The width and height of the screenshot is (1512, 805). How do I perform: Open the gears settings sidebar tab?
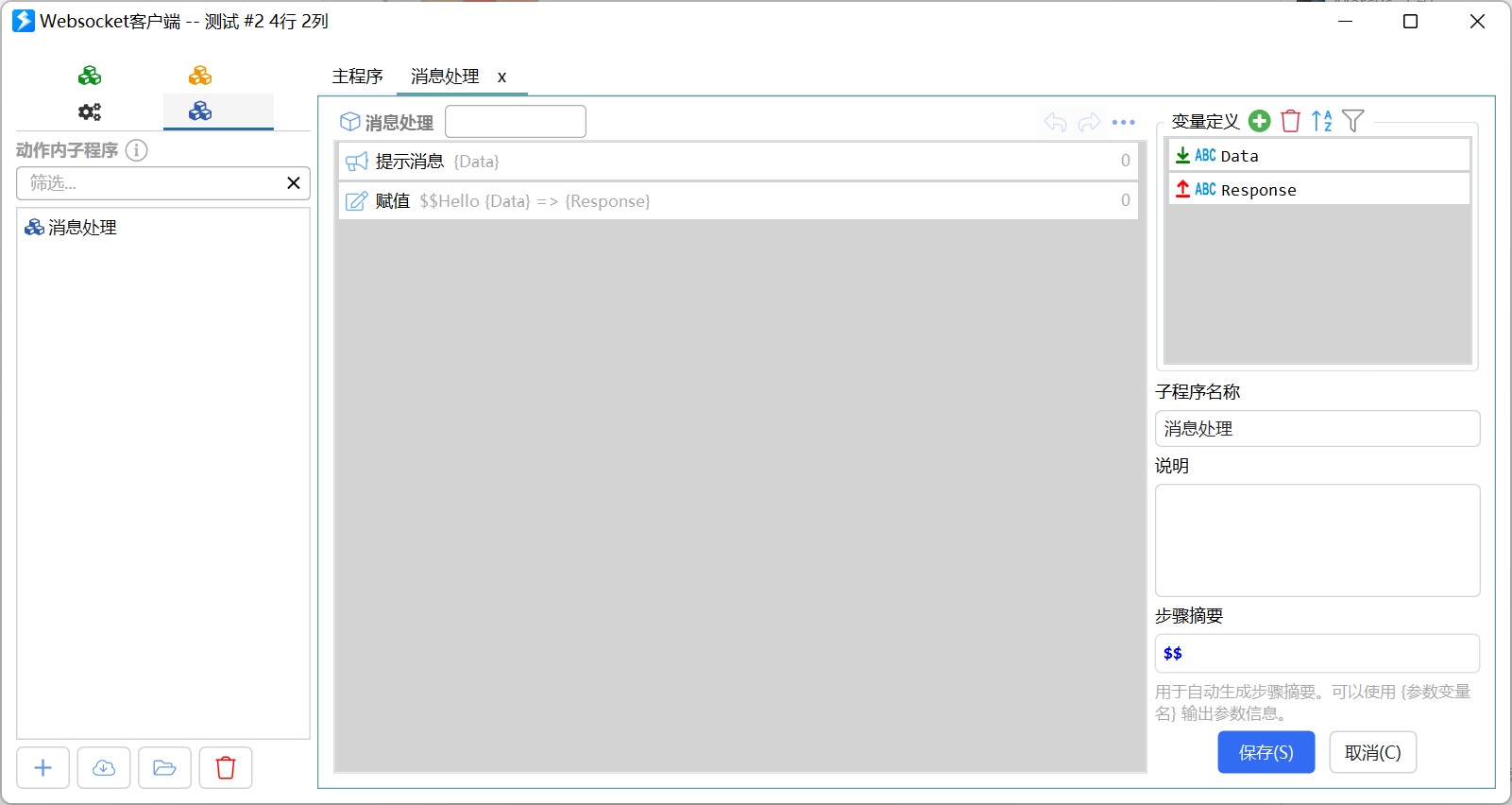(90, 111)
